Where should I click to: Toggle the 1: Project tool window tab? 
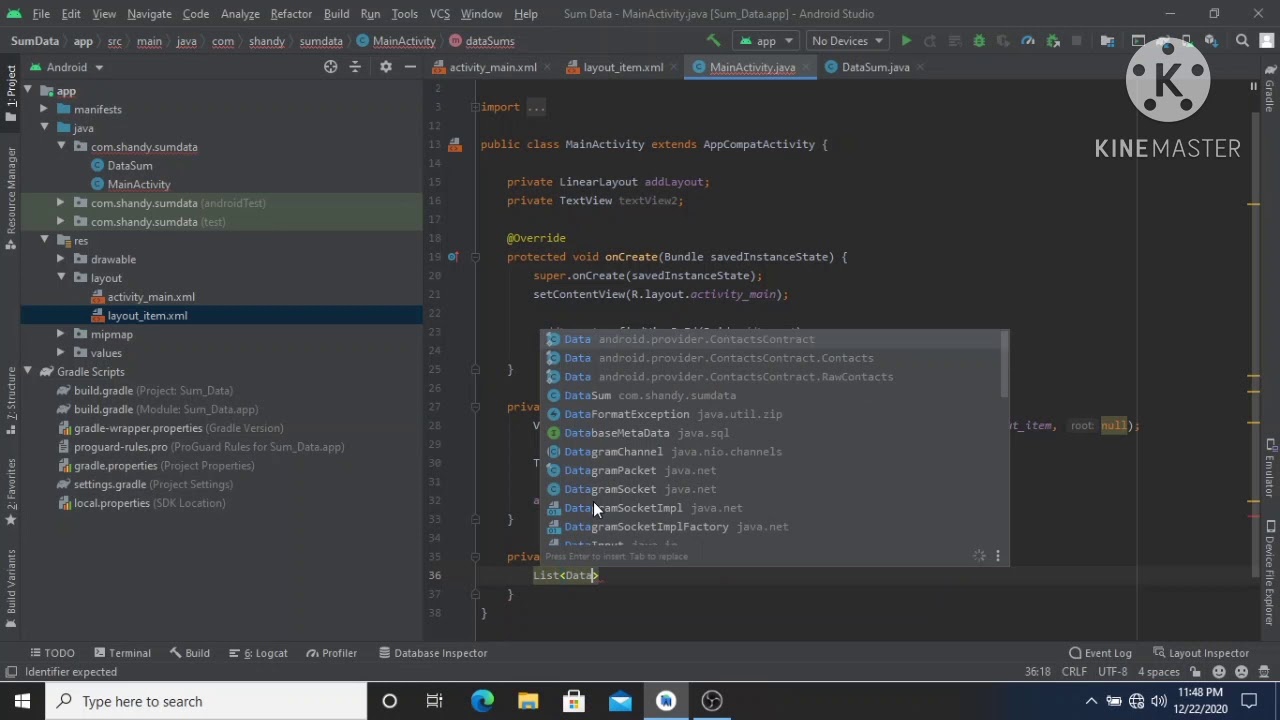click(x=11, y=94)
